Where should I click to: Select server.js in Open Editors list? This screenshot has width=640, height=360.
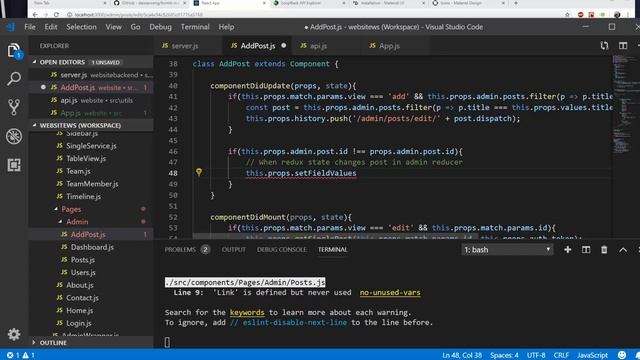pos(91,75)
